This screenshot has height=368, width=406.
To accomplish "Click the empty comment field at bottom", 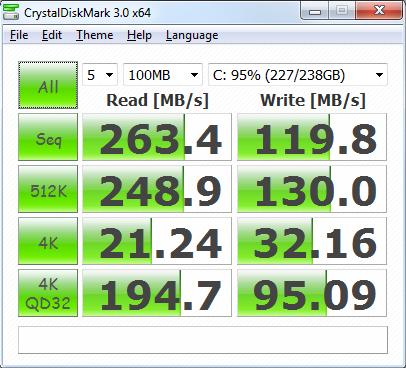I will [x=203, y=340].
